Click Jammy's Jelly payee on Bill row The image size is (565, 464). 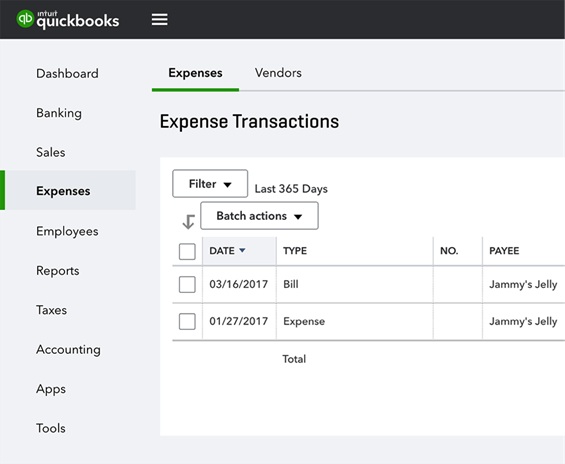(523, 285)
